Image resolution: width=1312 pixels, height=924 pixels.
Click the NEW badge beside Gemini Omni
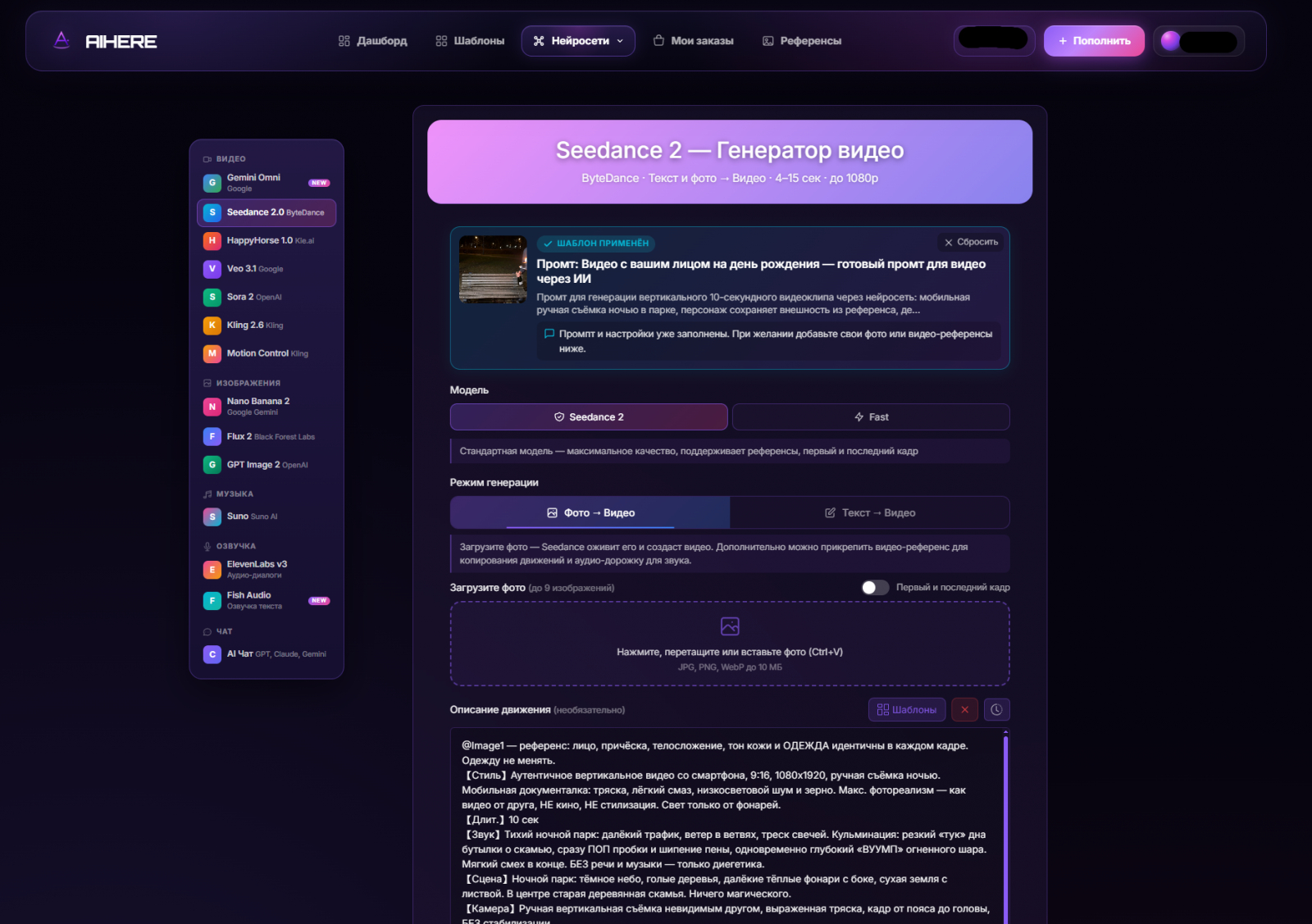click(319, 183)
